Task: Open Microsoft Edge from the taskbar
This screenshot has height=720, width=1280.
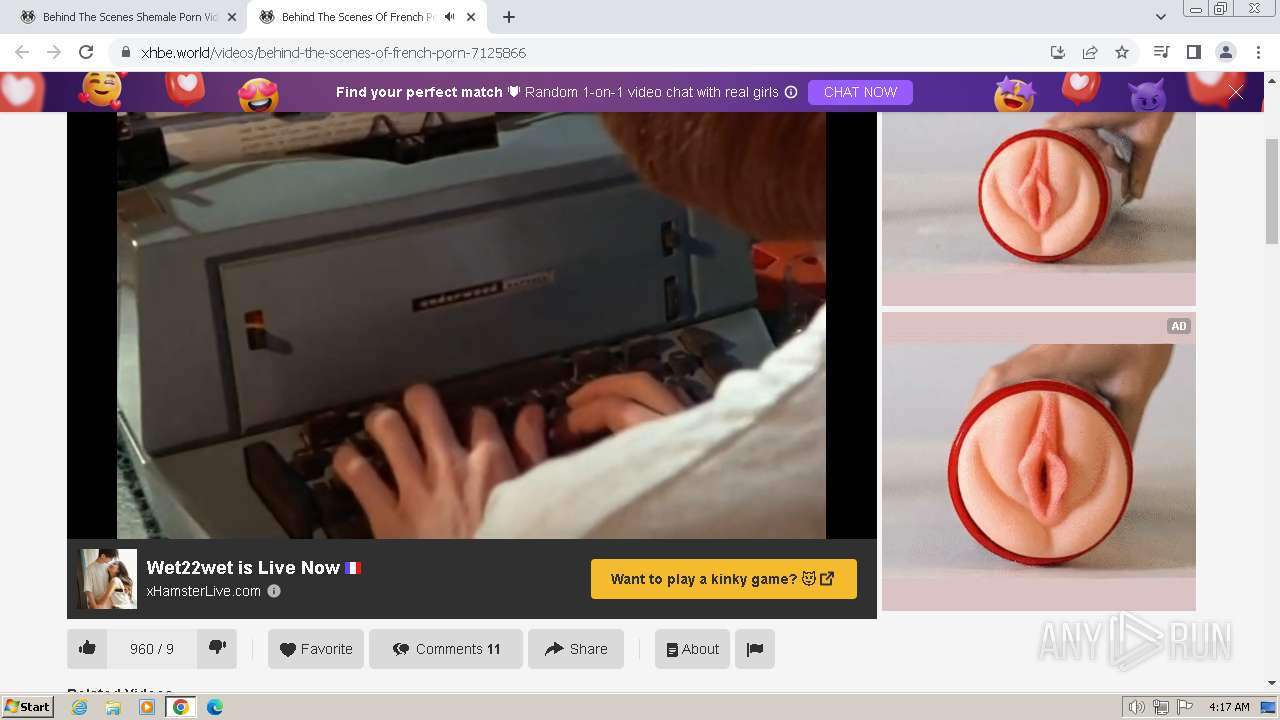Action: point(215,707)
